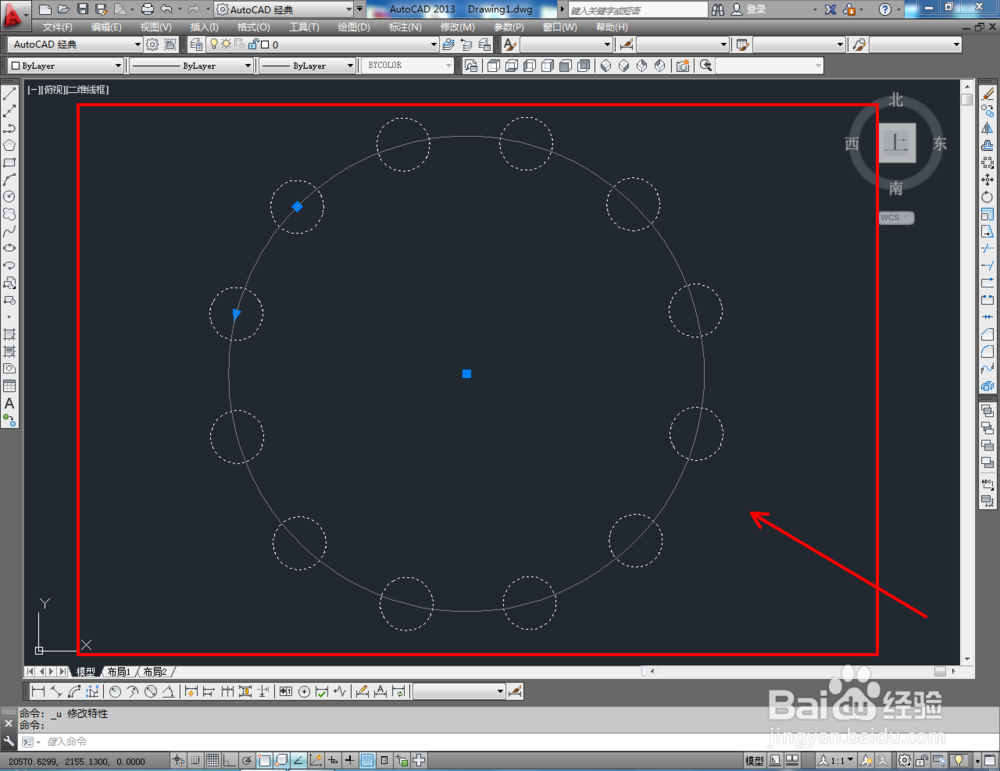1000x771 pixels.
Task: Select the Line tool in draw toolbar
Action: coord(10,94)
